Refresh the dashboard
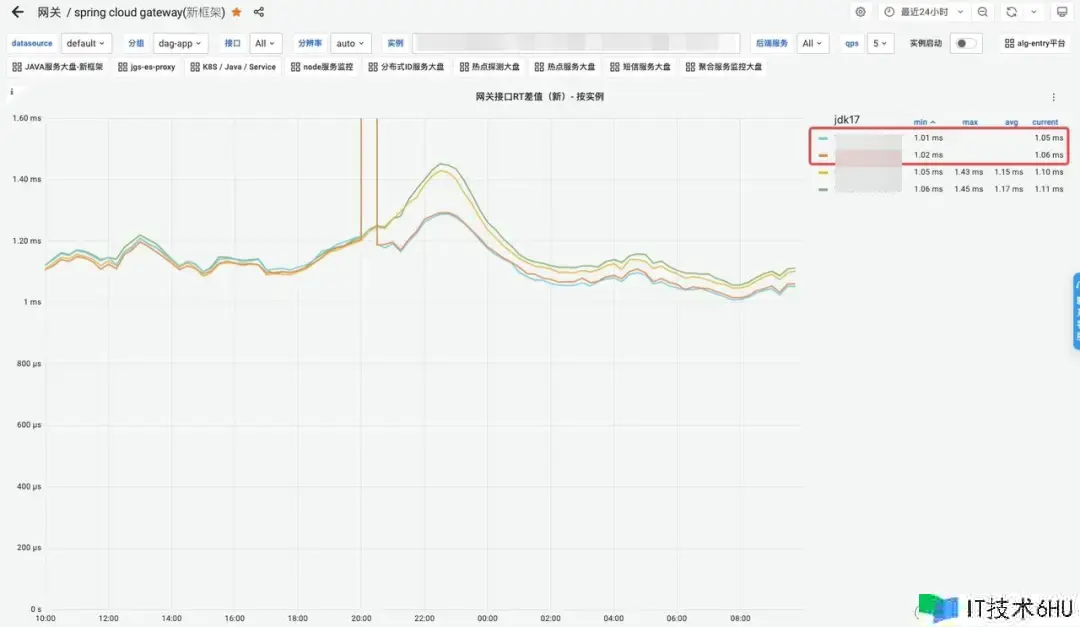This screenshot has width=1080, height=627. [1011, 12]
